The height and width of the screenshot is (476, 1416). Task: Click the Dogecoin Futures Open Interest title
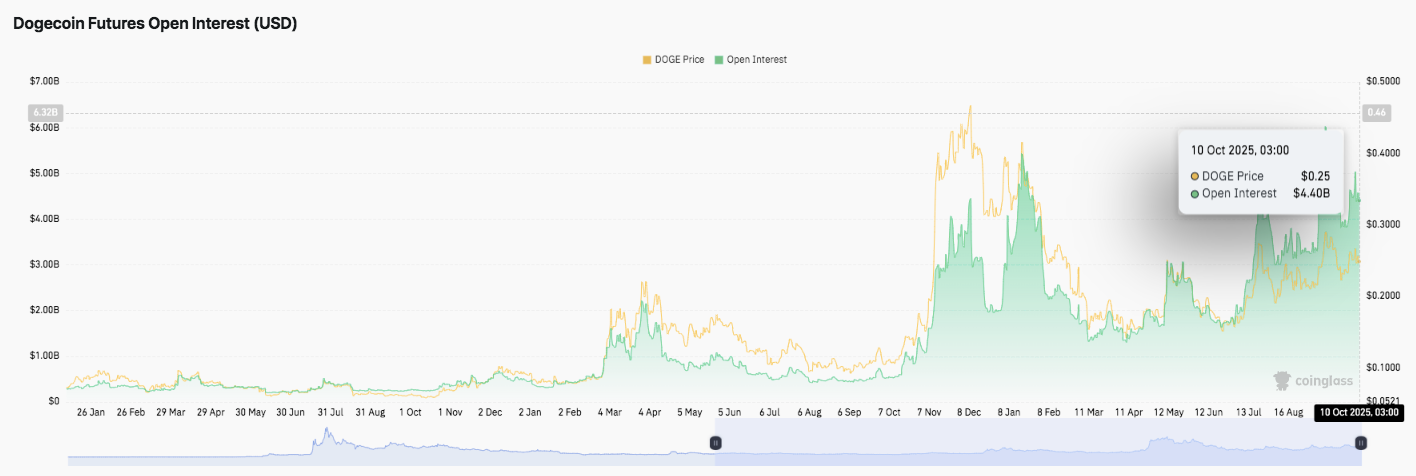(x=155, y=24)
